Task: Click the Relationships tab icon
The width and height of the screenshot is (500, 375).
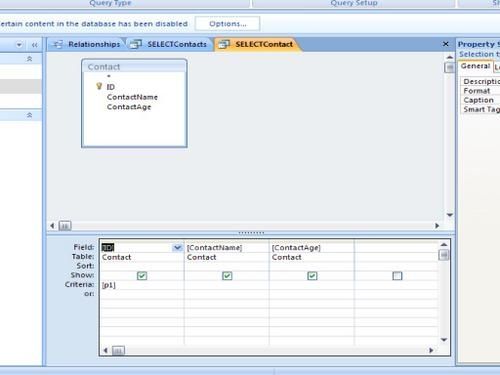Action: pyautogui.click(x=58, y=44)
